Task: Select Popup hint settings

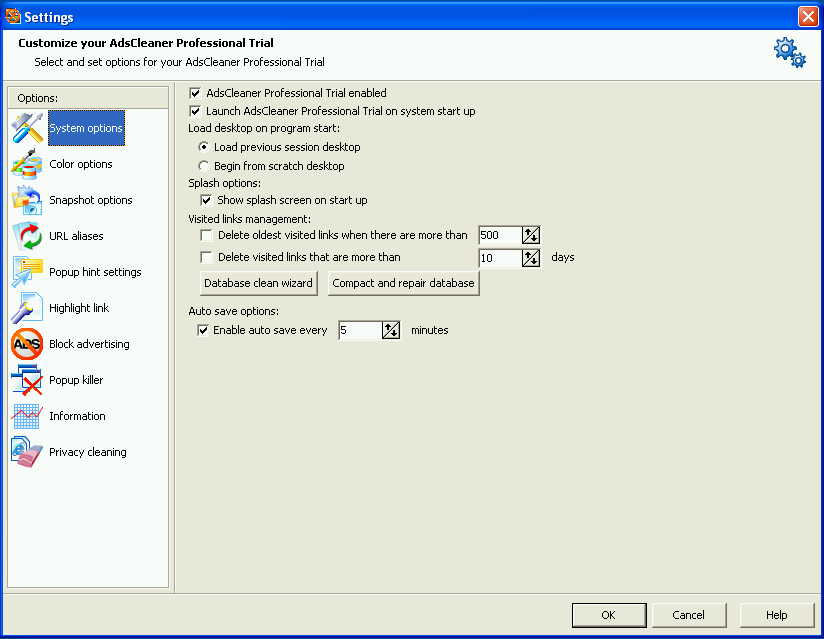Action: 95,272
